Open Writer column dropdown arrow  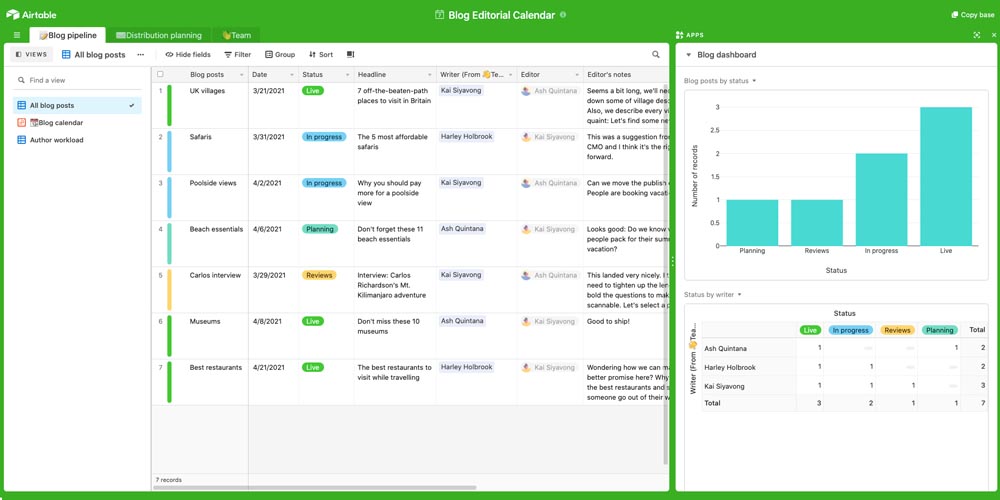(x=510, y=75)
